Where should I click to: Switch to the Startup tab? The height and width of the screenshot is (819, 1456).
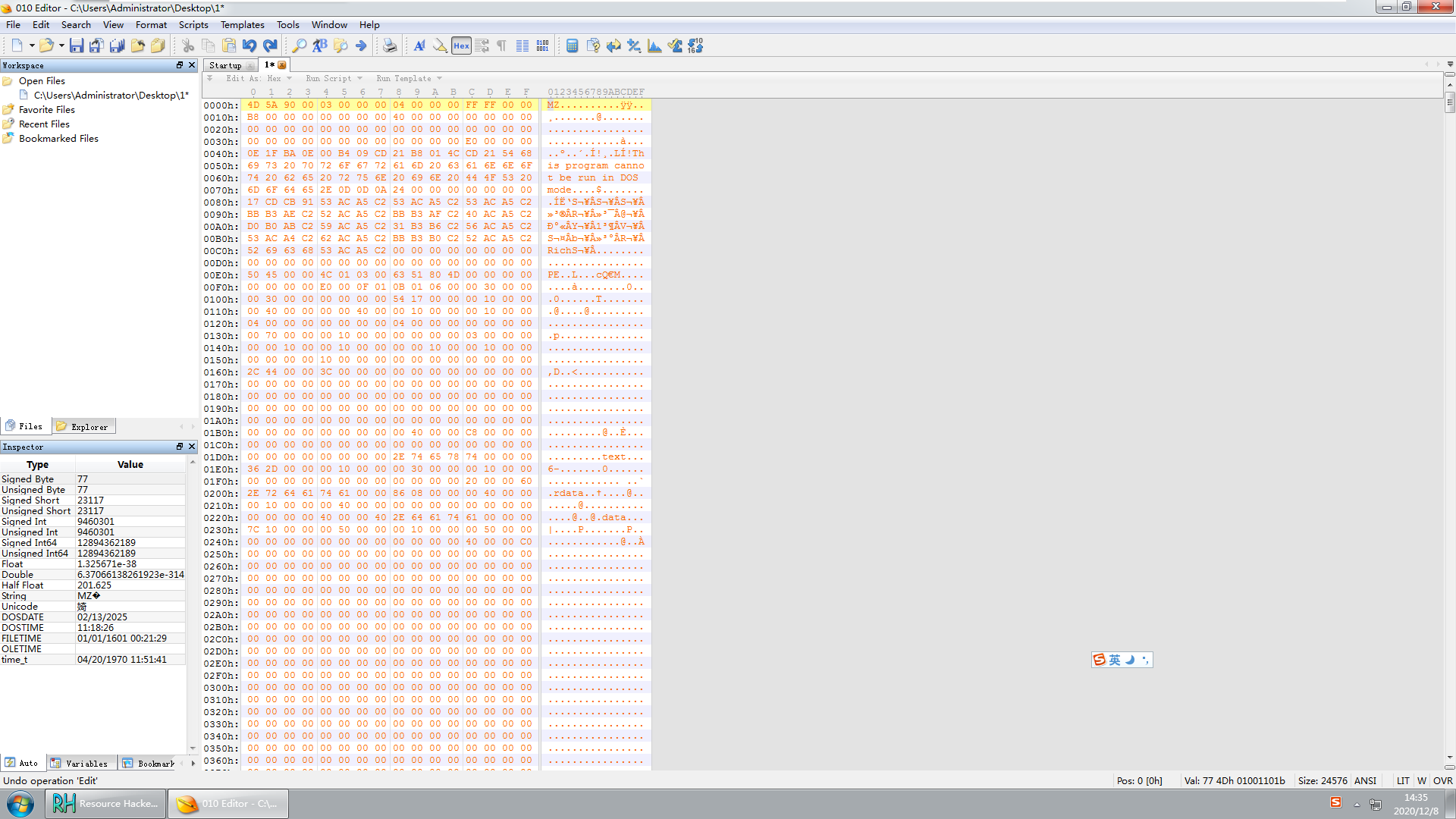[225, 65]
